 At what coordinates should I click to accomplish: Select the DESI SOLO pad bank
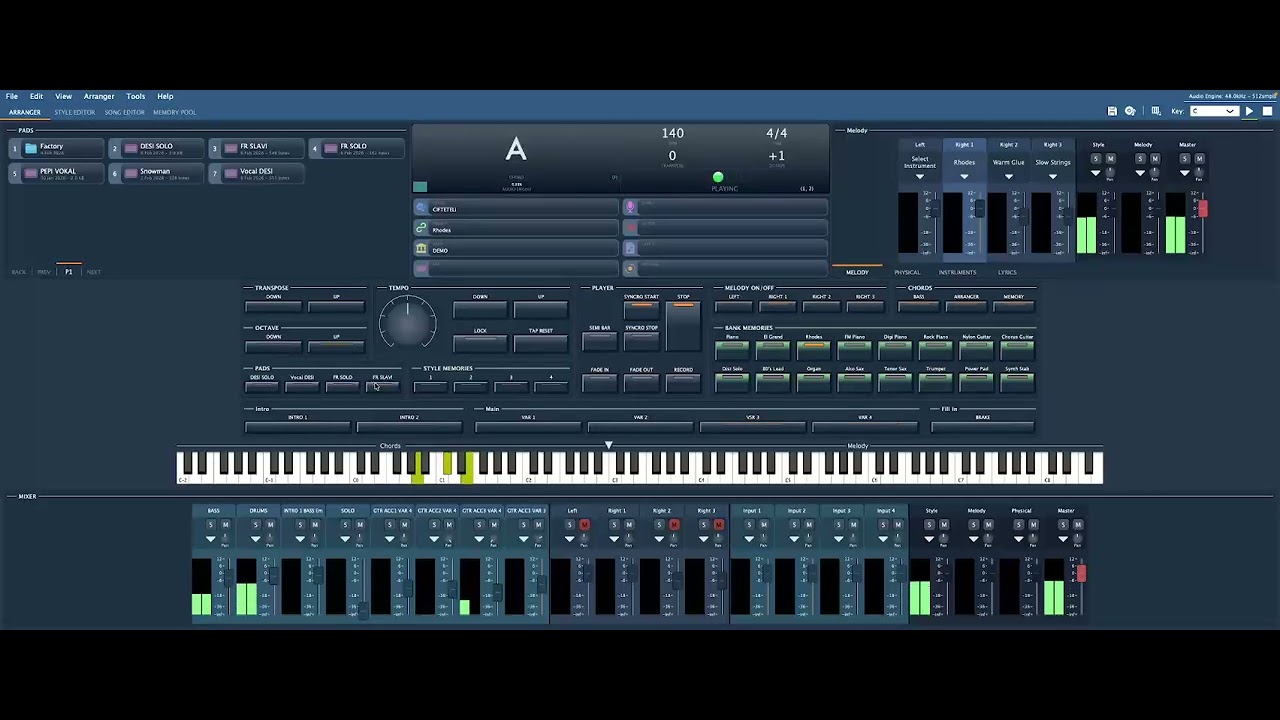click(x=156, y=148)
